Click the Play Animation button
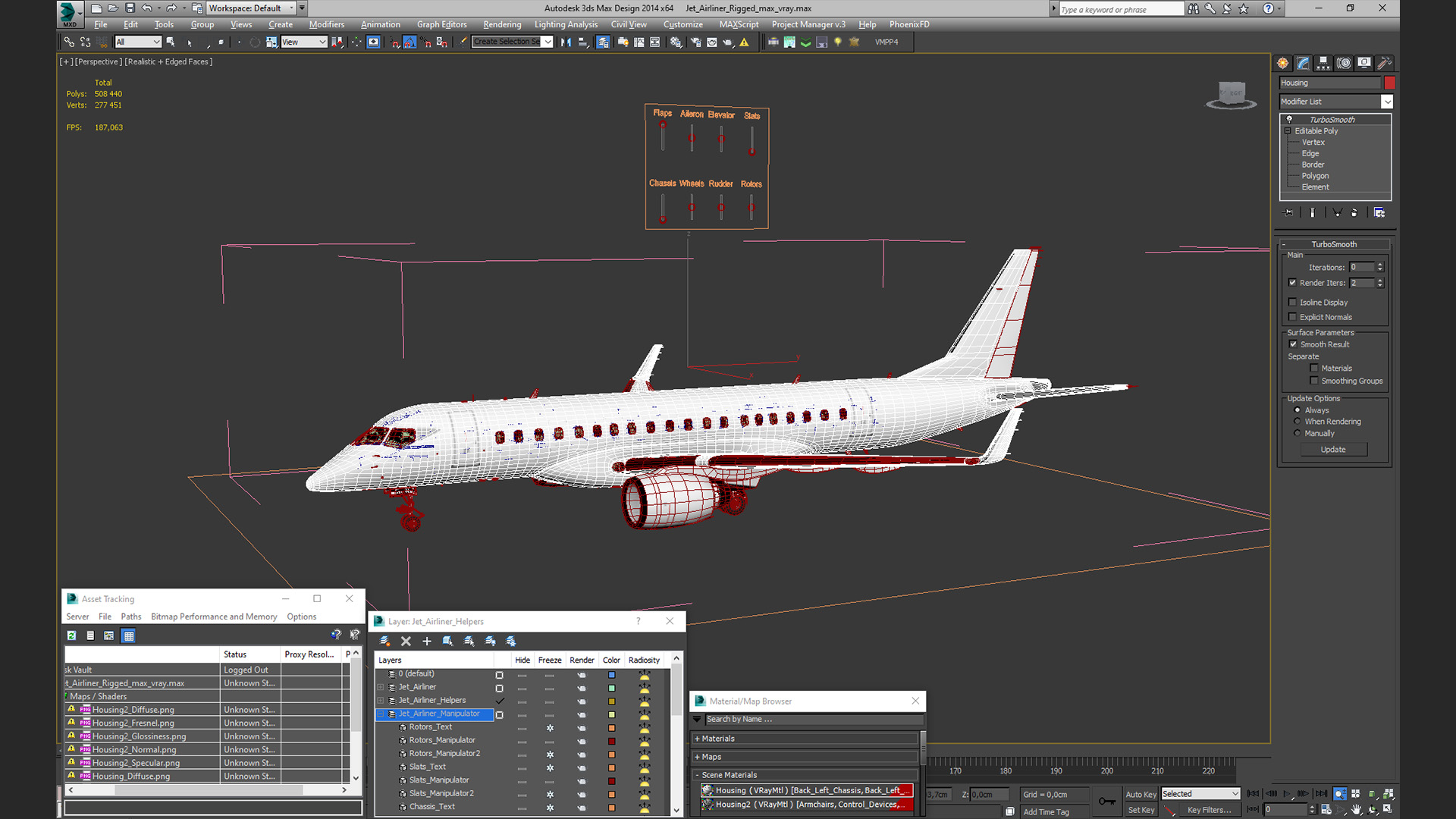 [x=1287, y=794]
